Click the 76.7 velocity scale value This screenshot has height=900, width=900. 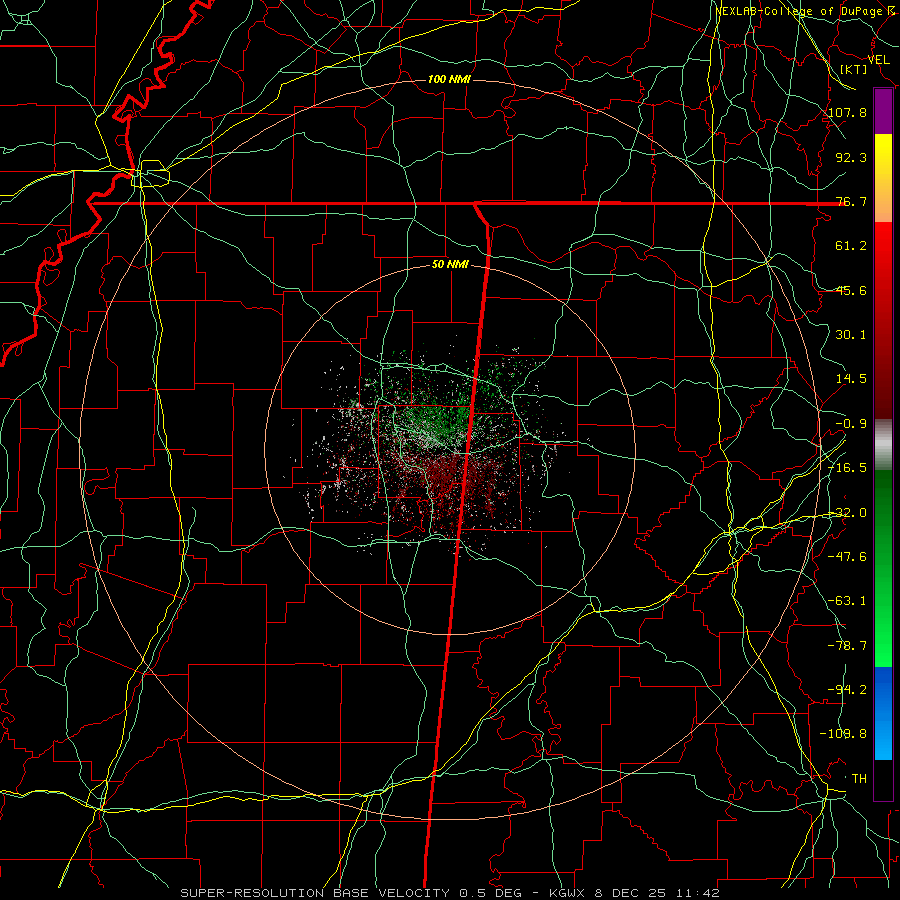pos(851,201)
